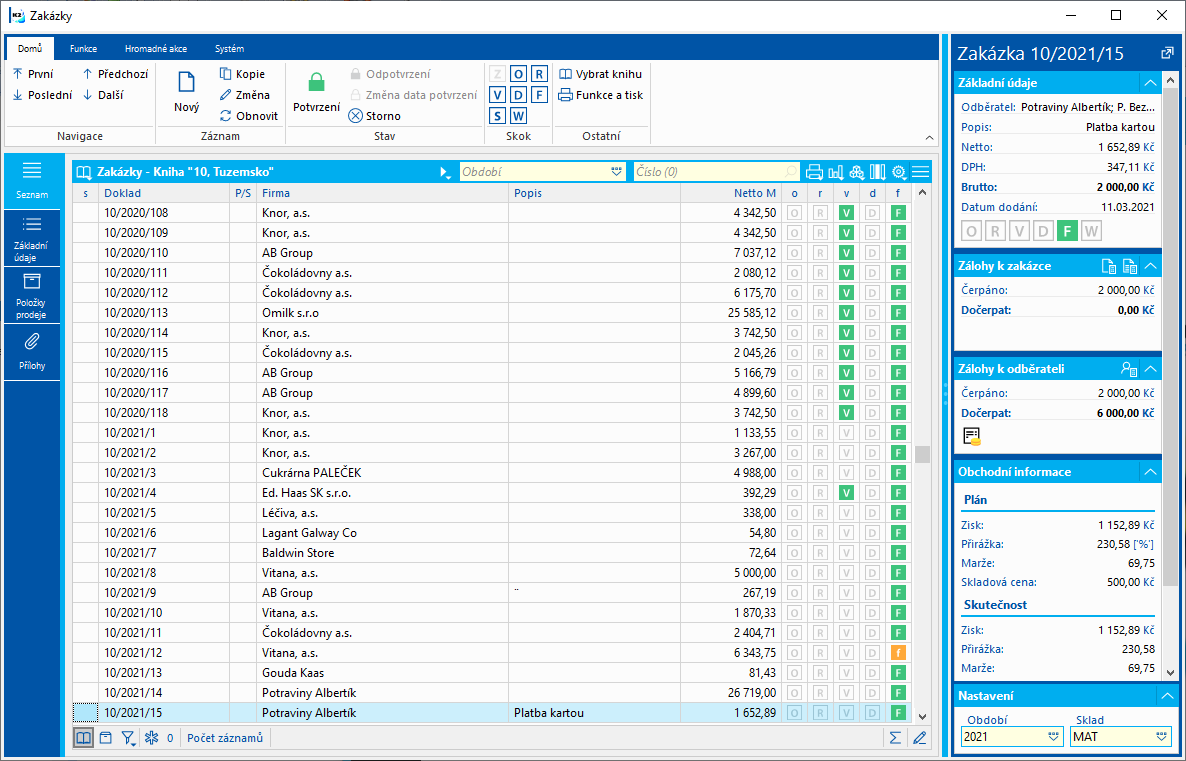Click the sum (Σ) icon in the status bar
Screen dimensions: 1186x761
click(895, 738)
